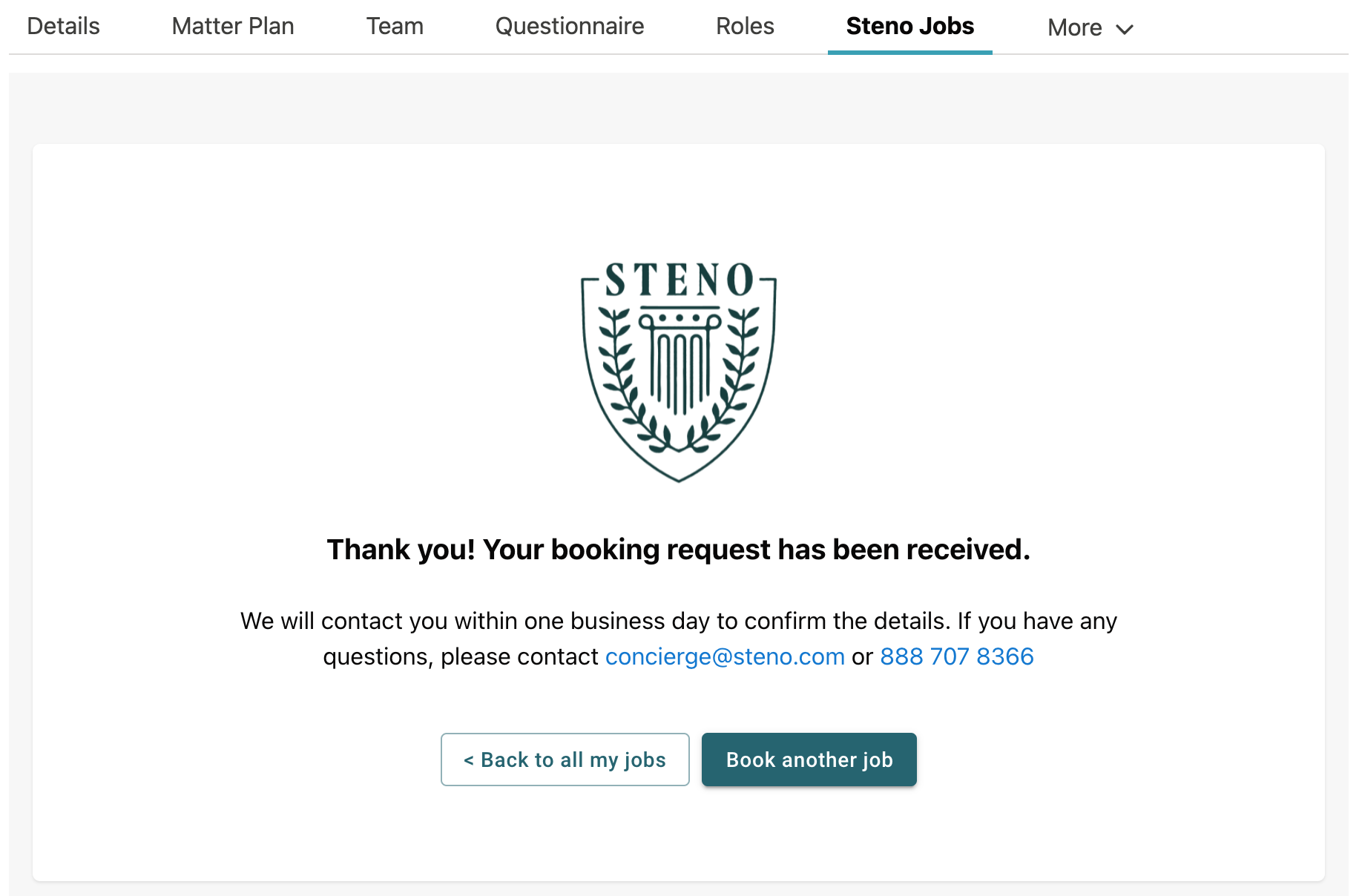Viewport: 1362px width, 896px height.
Task: Click the Steno shield logo
Action: tap(679, 371)
